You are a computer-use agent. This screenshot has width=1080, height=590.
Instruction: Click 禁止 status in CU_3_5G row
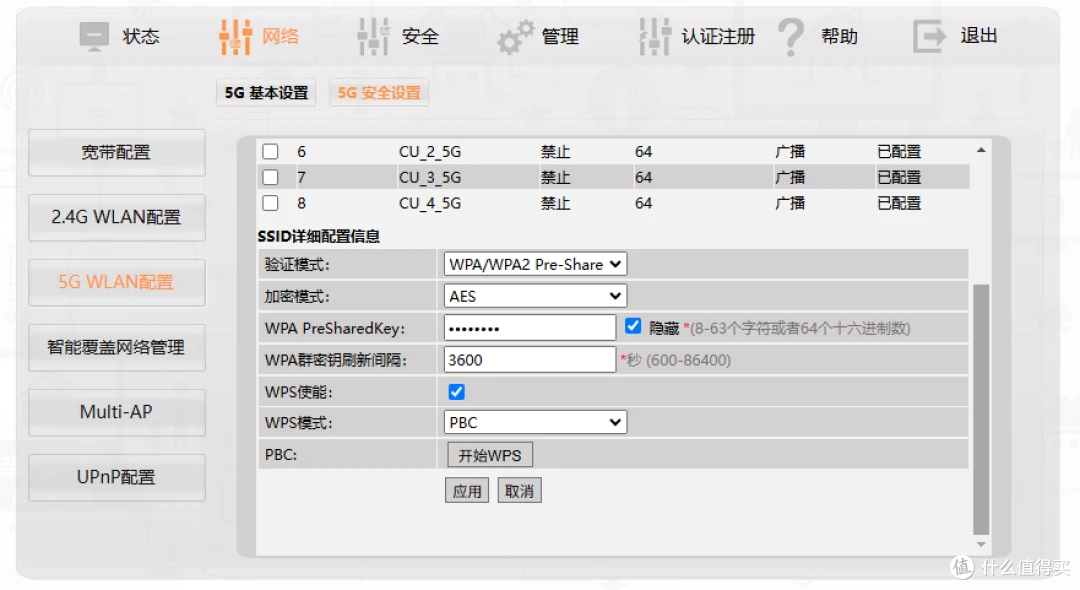coord(555,178)
